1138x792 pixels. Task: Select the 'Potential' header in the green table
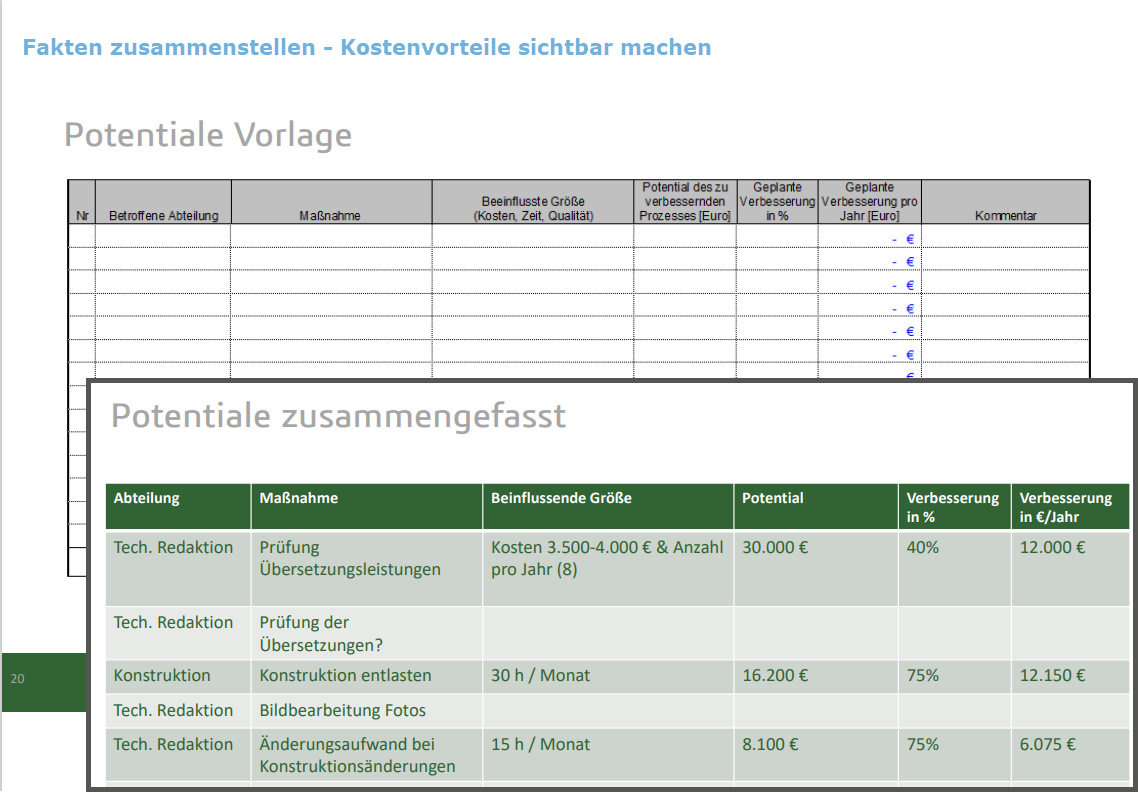(816, 507)
